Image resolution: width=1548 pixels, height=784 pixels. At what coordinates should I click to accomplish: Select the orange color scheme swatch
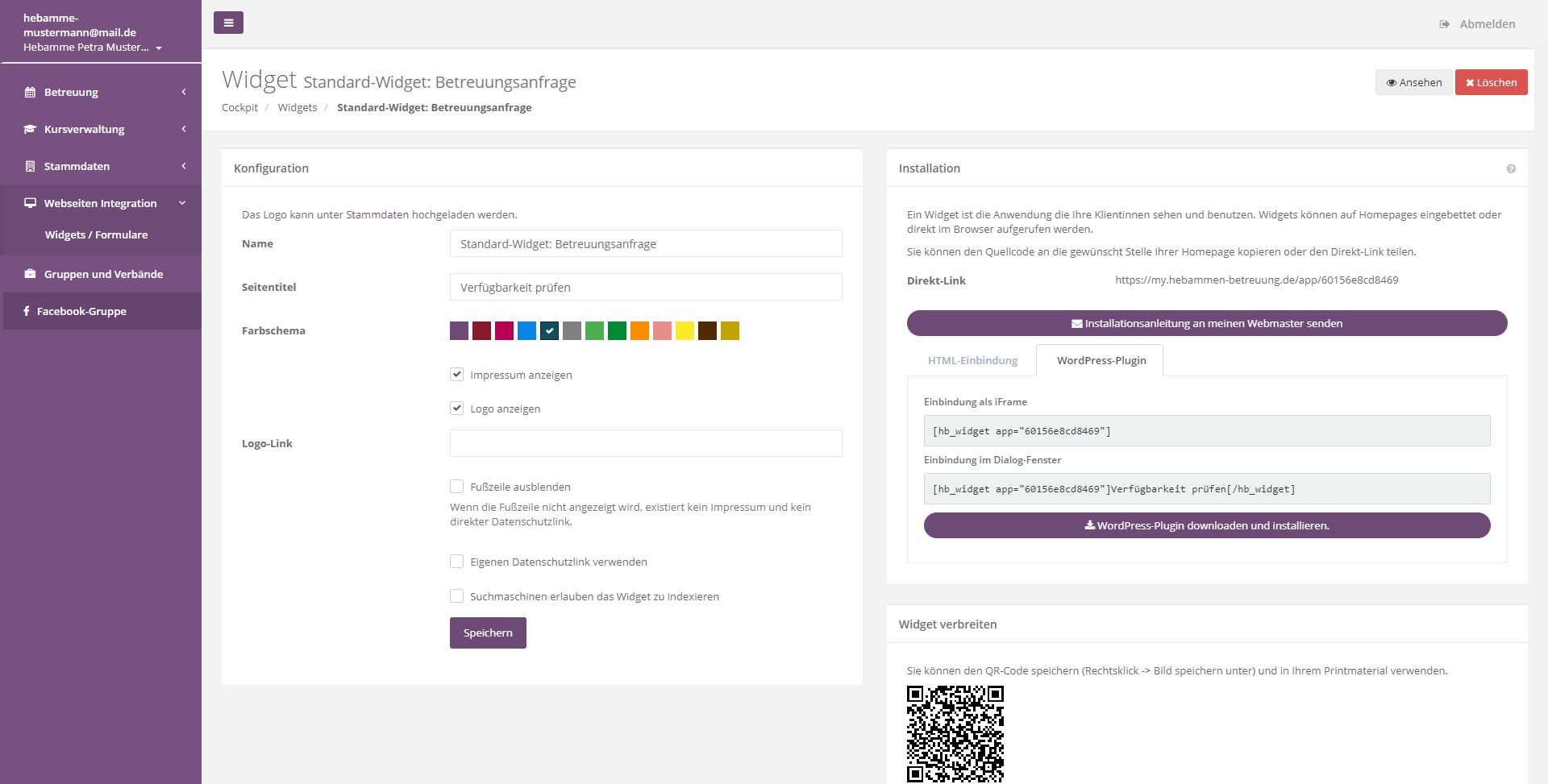click(x=639, y=330)
